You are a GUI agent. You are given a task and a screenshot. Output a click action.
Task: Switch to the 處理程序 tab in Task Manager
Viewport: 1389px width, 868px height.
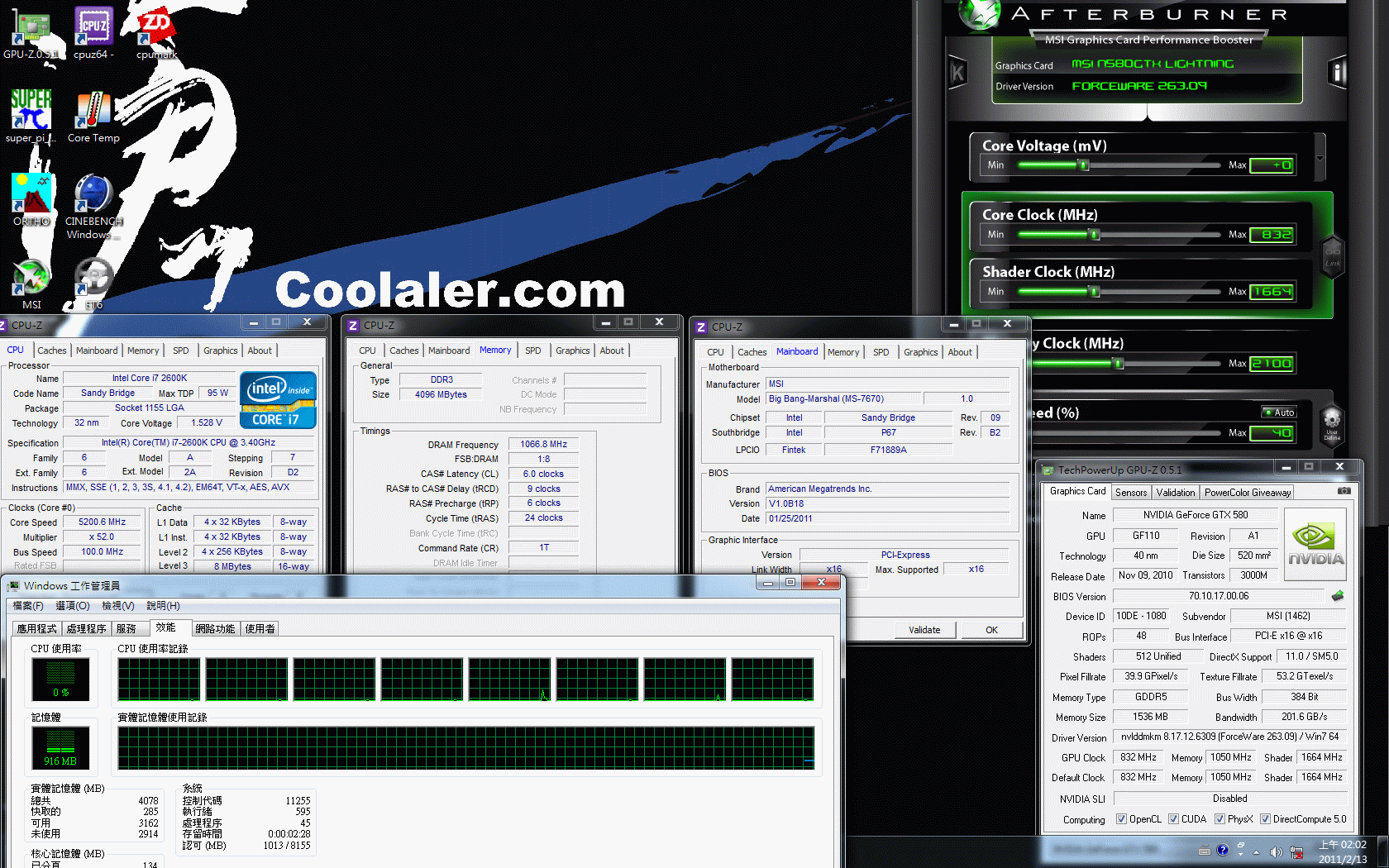click(87, 629)
